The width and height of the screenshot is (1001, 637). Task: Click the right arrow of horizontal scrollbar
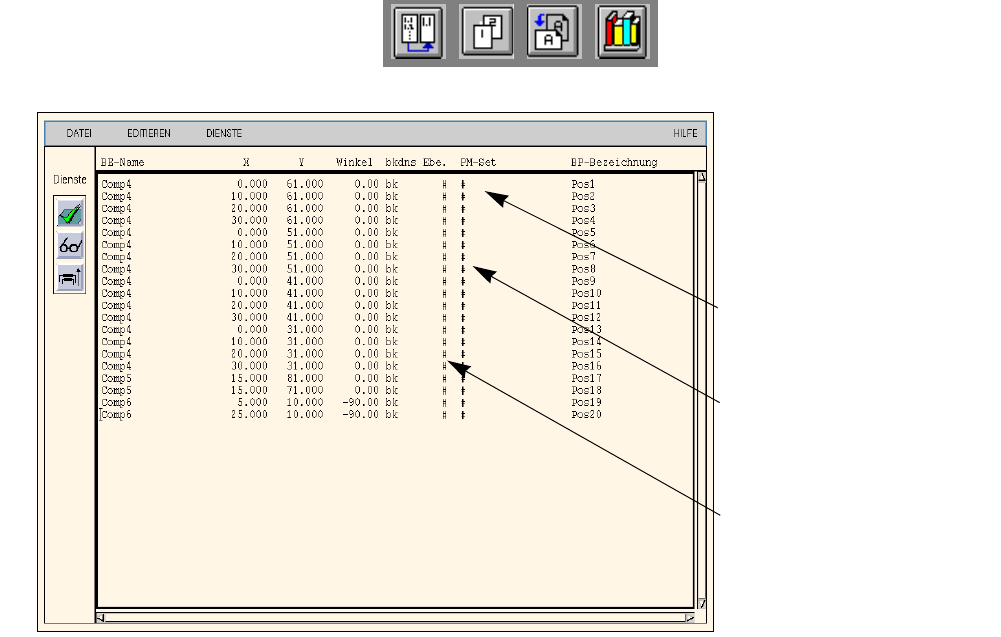click(689, 617)
